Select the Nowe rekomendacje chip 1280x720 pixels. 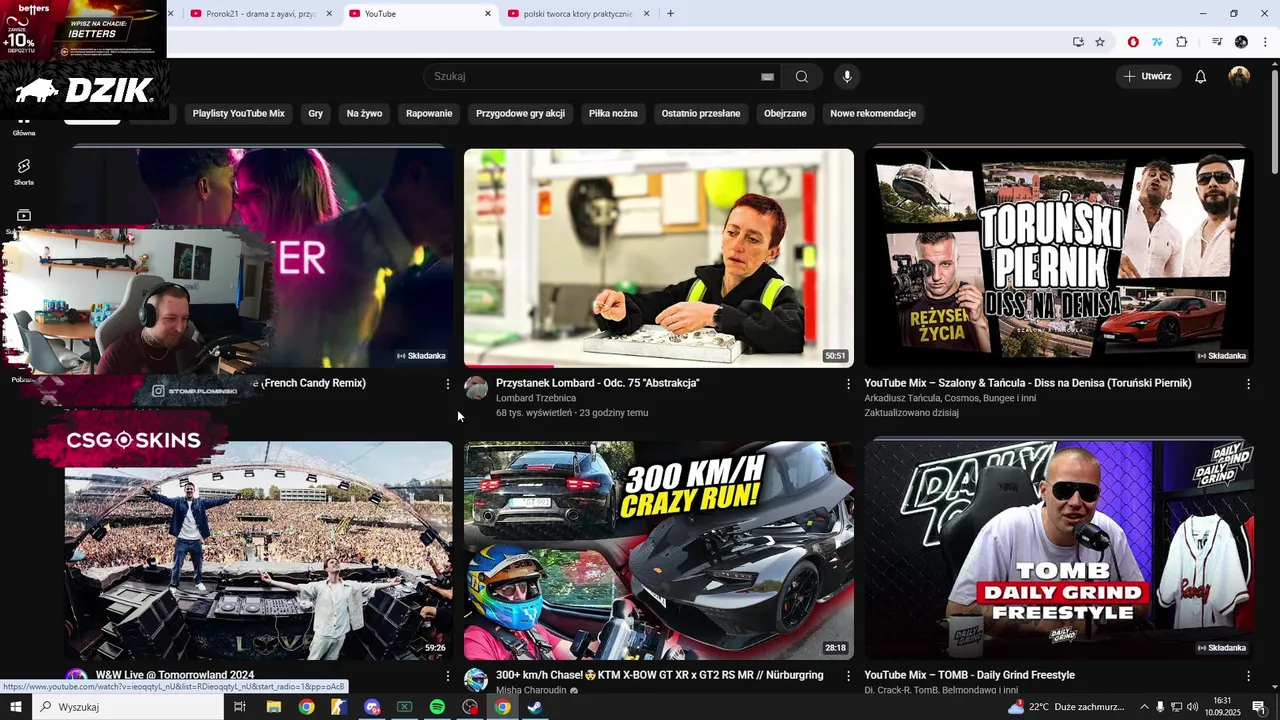click(x=873, y=114)
